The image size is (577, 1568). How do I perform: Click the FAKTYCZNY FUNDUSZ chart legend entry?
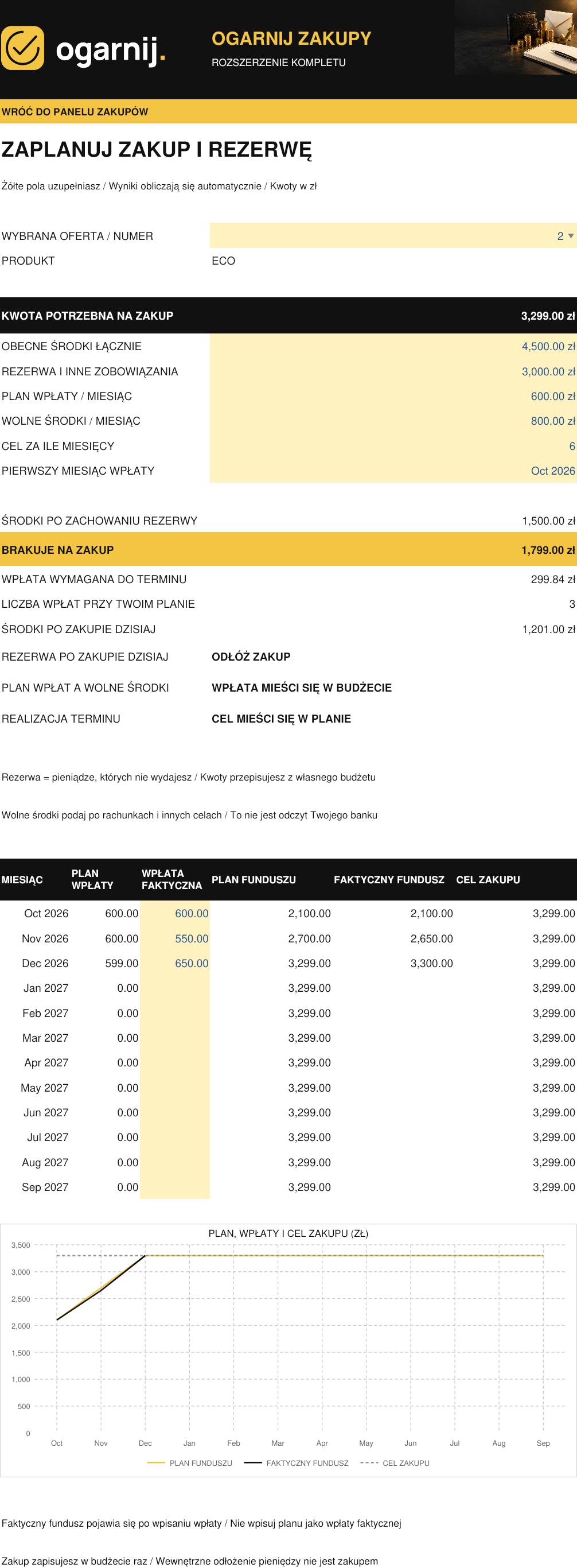296,1464
